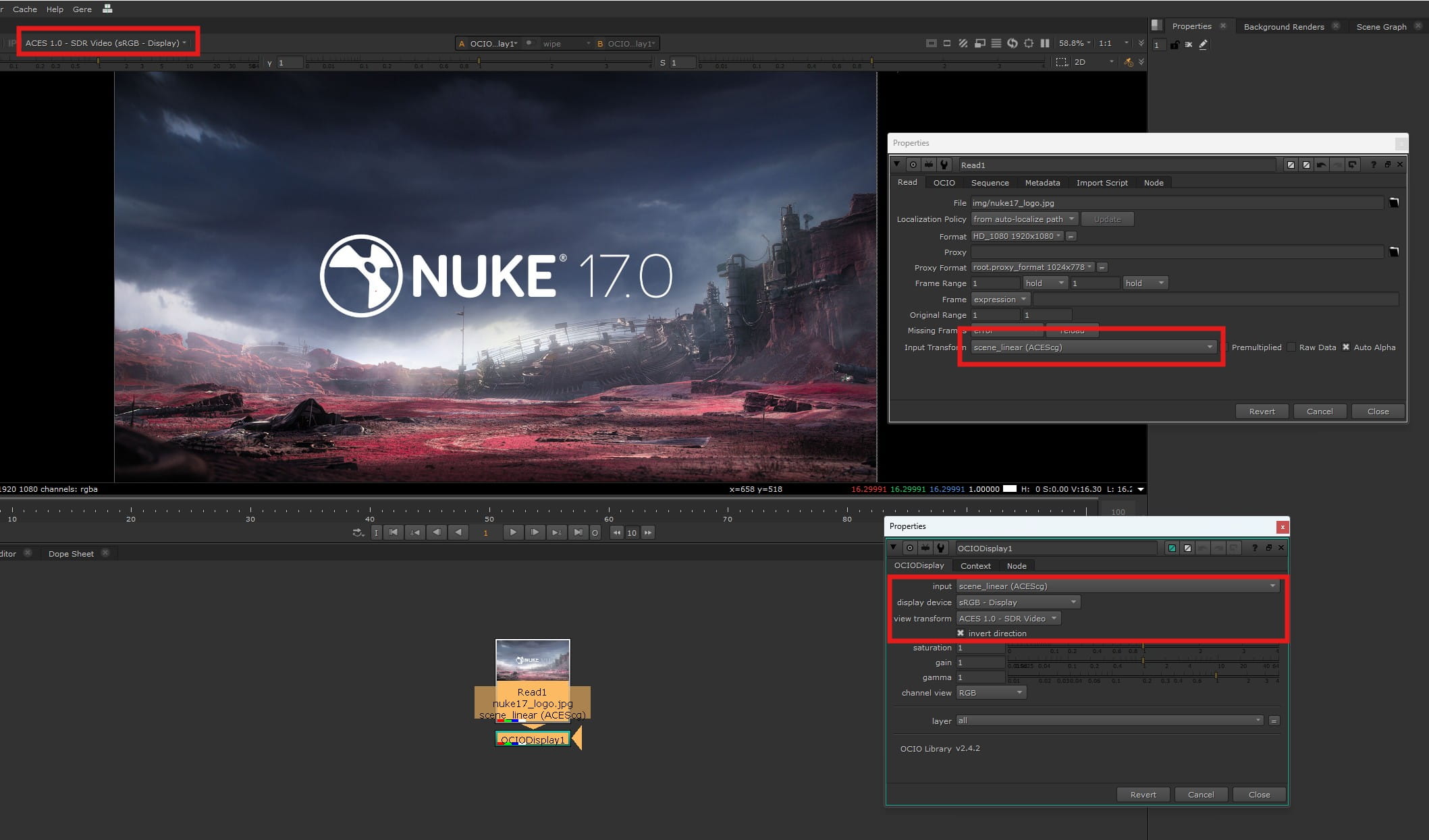Click the Properties panel edit pencil icon
The image size is (1429, 840).
coord(1203,45)
